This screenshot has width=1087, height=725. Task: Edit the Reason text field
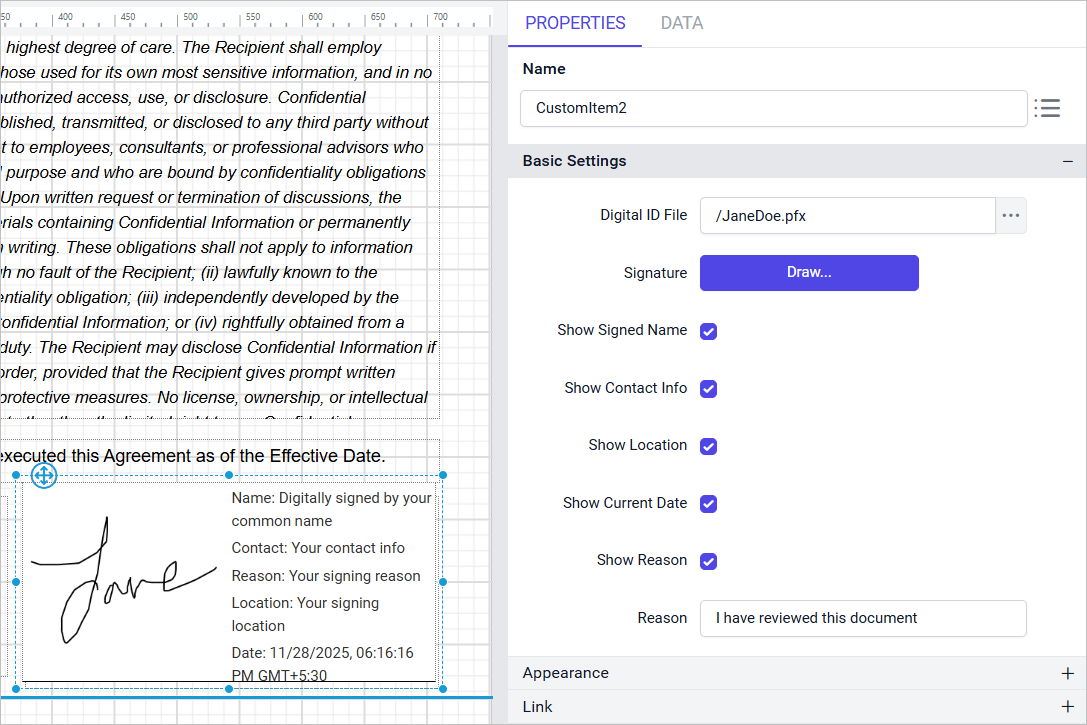tap(862, 618)
